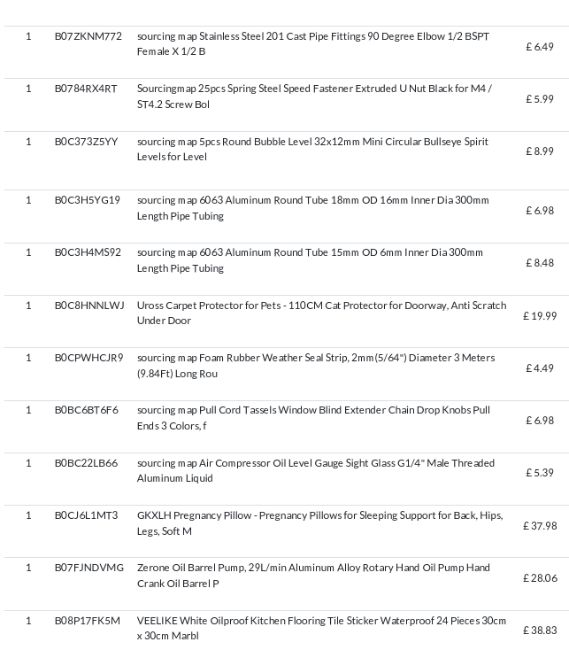Click ASIN code B0CPWHCJR9
Image resolution: width=569 pixels, height=650 pixels.
(89, 358)
